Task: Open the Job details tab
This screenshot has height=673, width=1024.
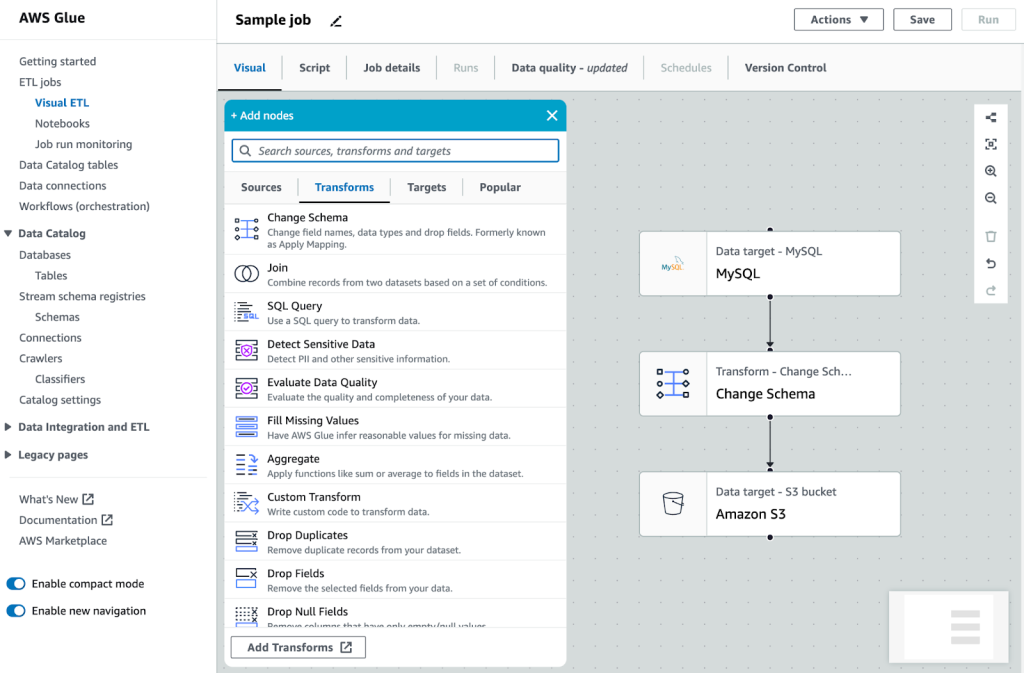Action: coord(392,68)
